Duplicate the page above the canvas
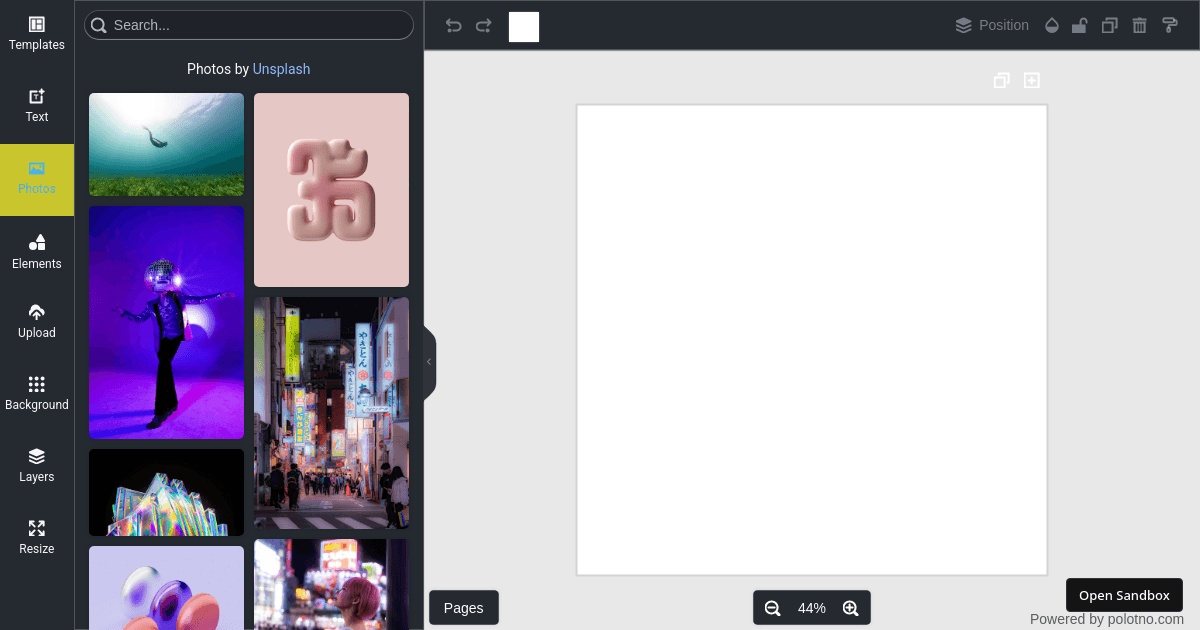Screen dimensions: 1200x630 (1001, 80)
